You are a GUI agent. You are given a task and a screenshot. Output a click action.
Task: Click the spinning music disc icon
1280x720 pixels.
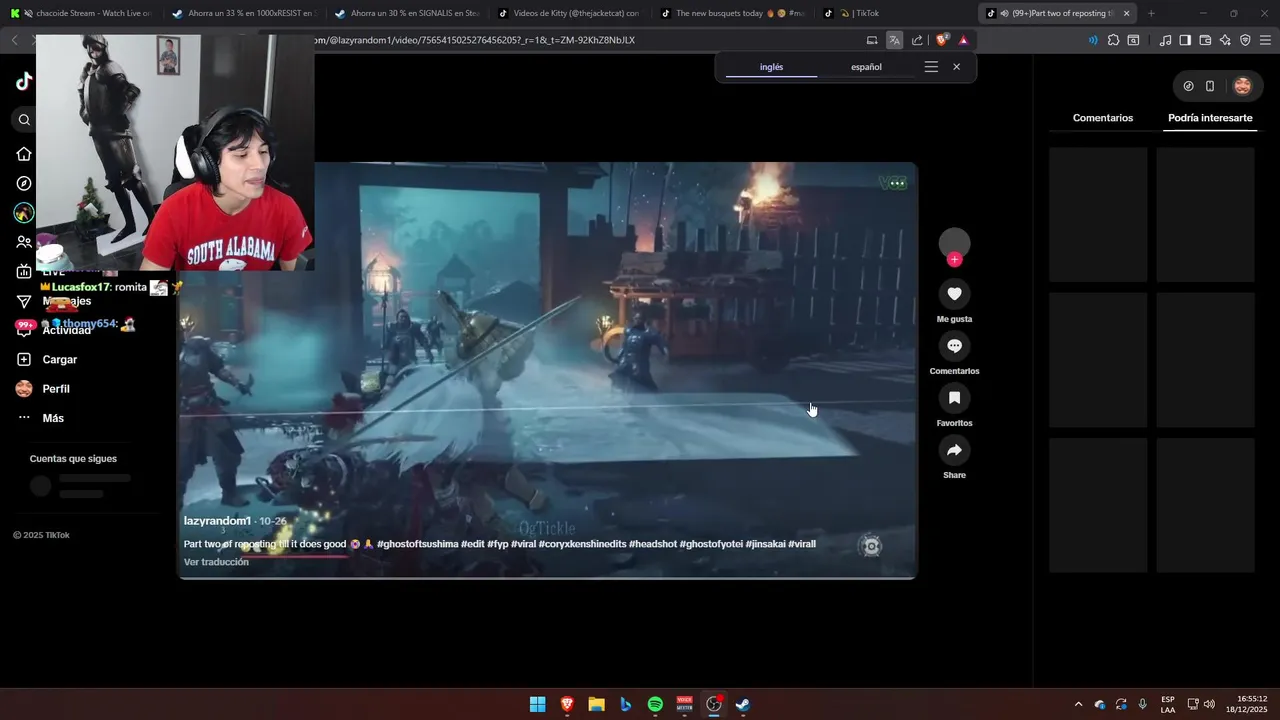[x=871, y=546]
